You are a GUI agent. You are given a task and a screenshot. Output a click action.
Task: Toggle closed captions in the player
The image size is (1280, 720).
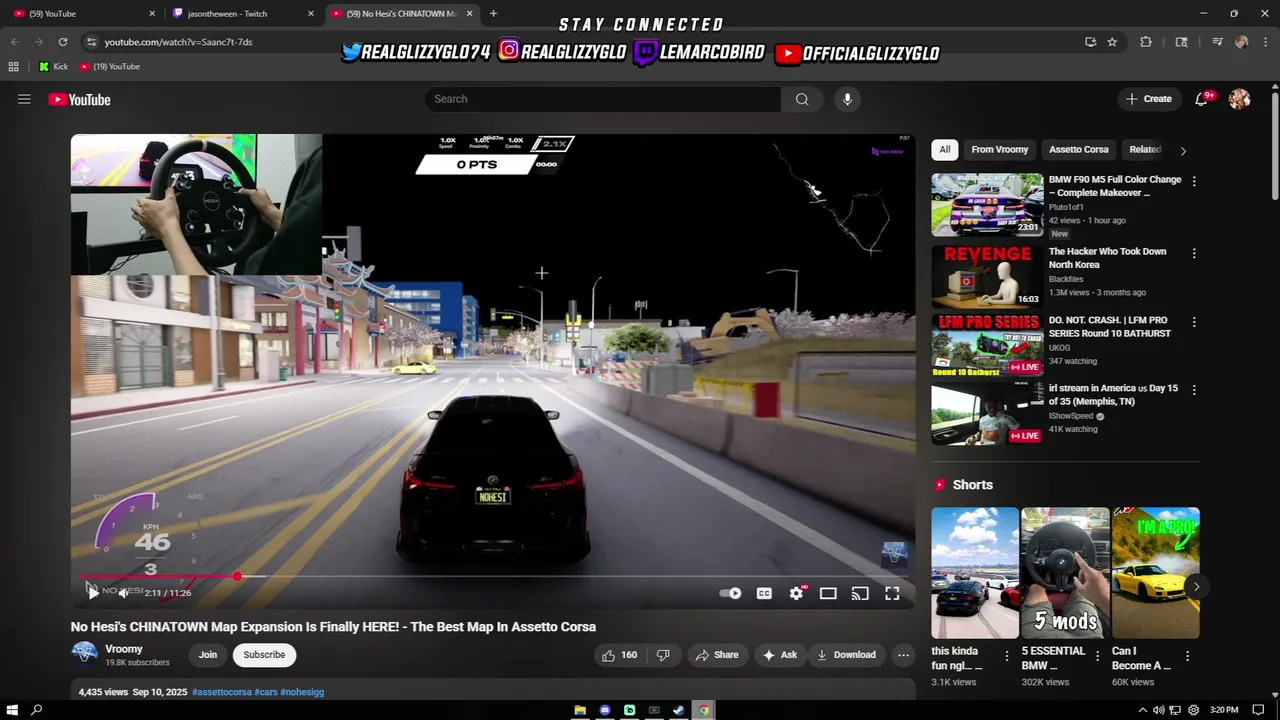click(x=764, y=593)
